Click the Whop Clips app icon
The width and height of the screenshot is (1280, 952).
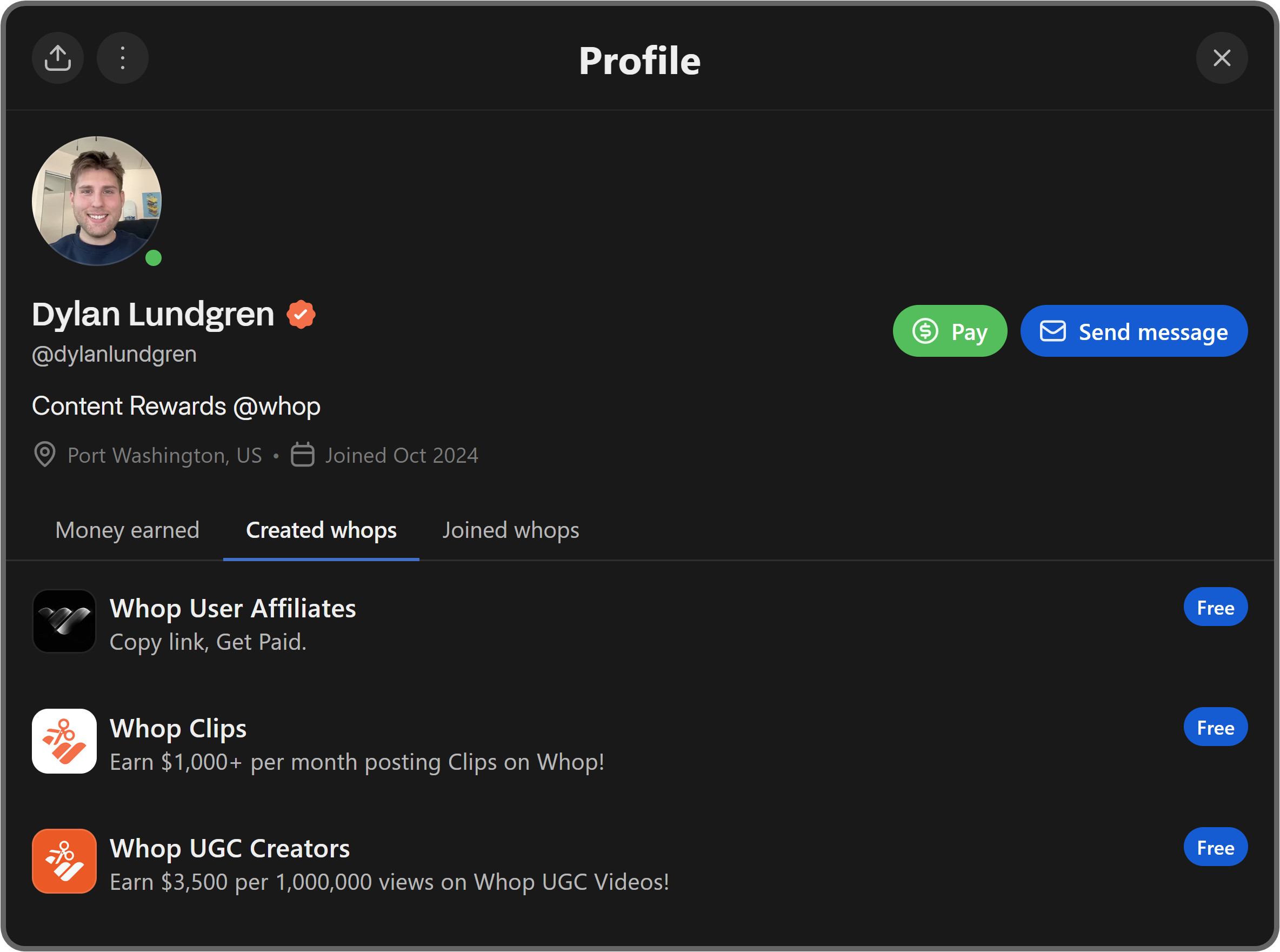click(64, 742)
